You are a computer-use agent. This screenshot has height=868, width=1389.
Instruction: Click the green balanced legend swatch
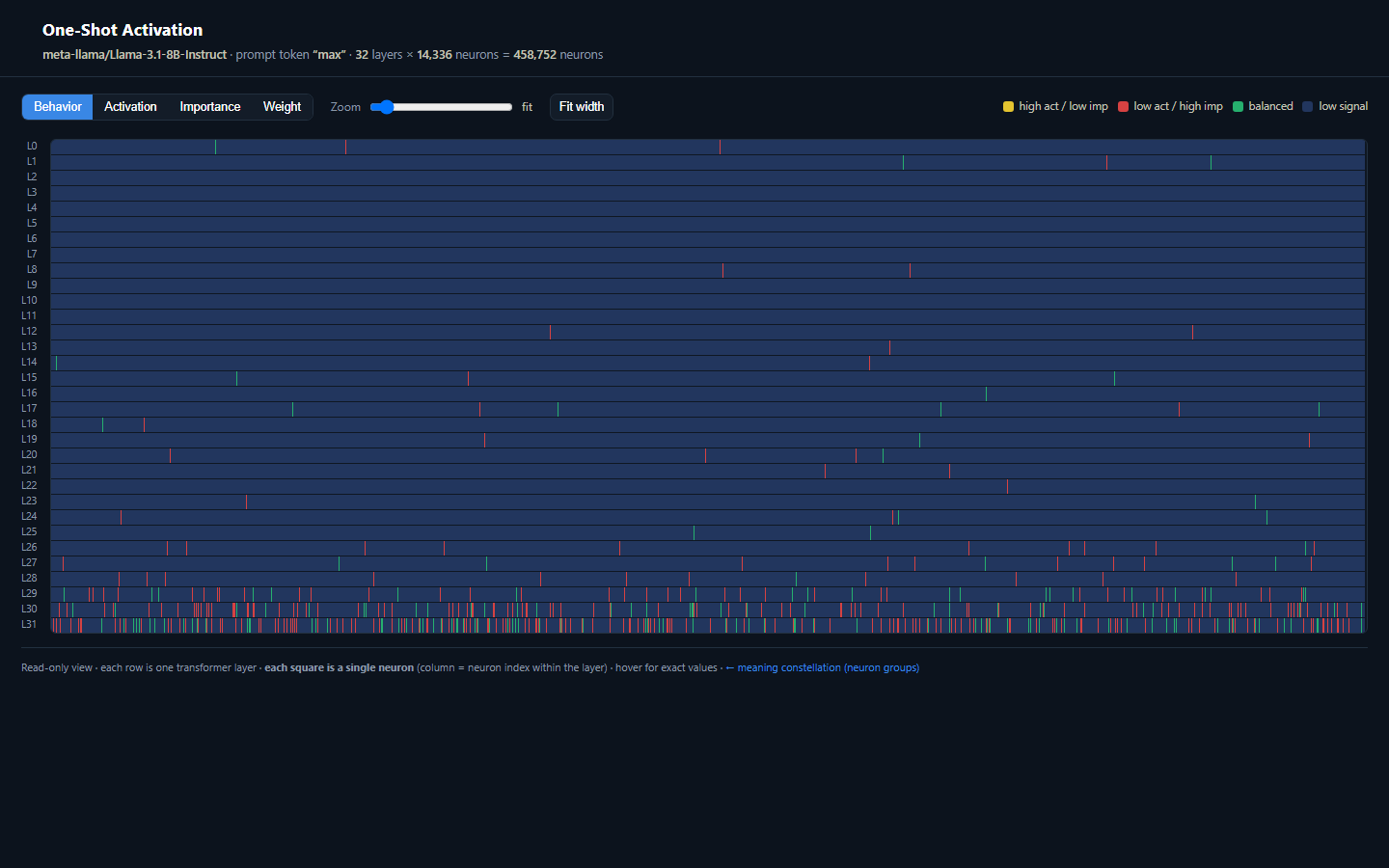click(1238, 107)
